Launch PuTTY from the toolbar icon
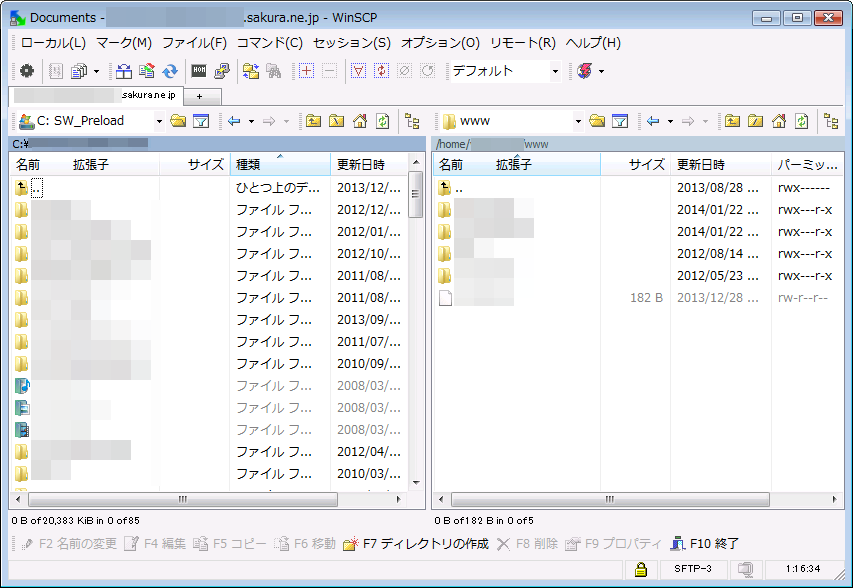This screenshot has height=588, width=853. 222,71
